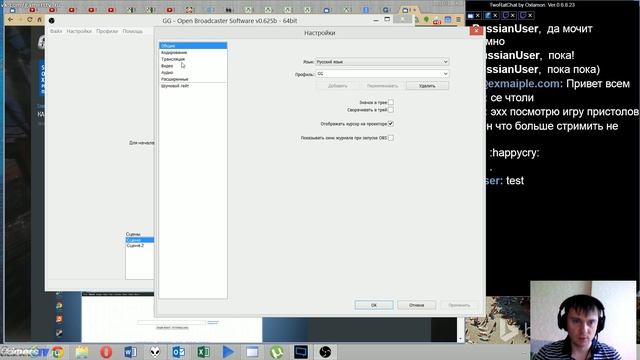Click the Добавить profile button
The width and height of the screenshot is (640, 360).
coord(338,86)
